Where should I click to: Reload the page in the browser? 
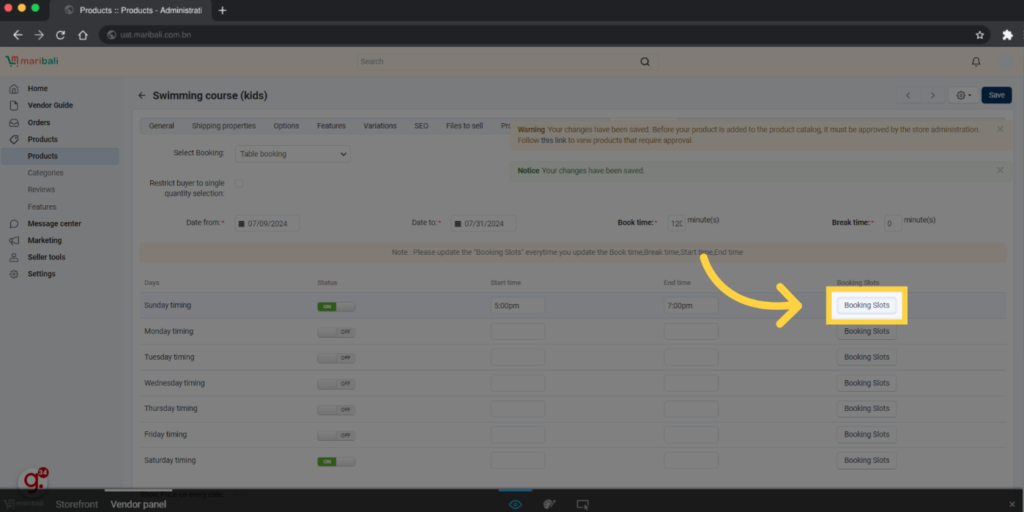60,34
